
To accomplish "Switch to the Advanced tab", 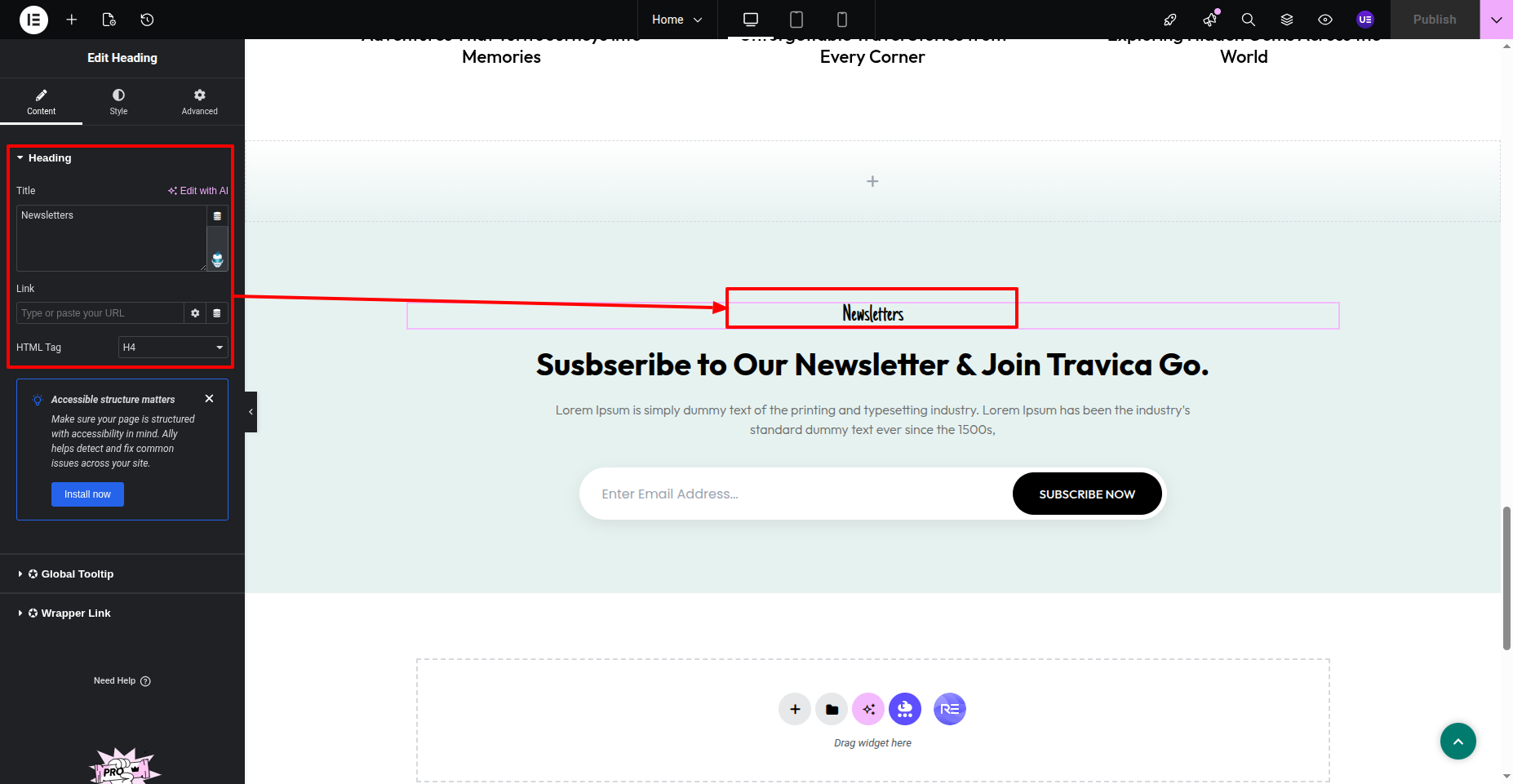I will (x=199, y=101).
